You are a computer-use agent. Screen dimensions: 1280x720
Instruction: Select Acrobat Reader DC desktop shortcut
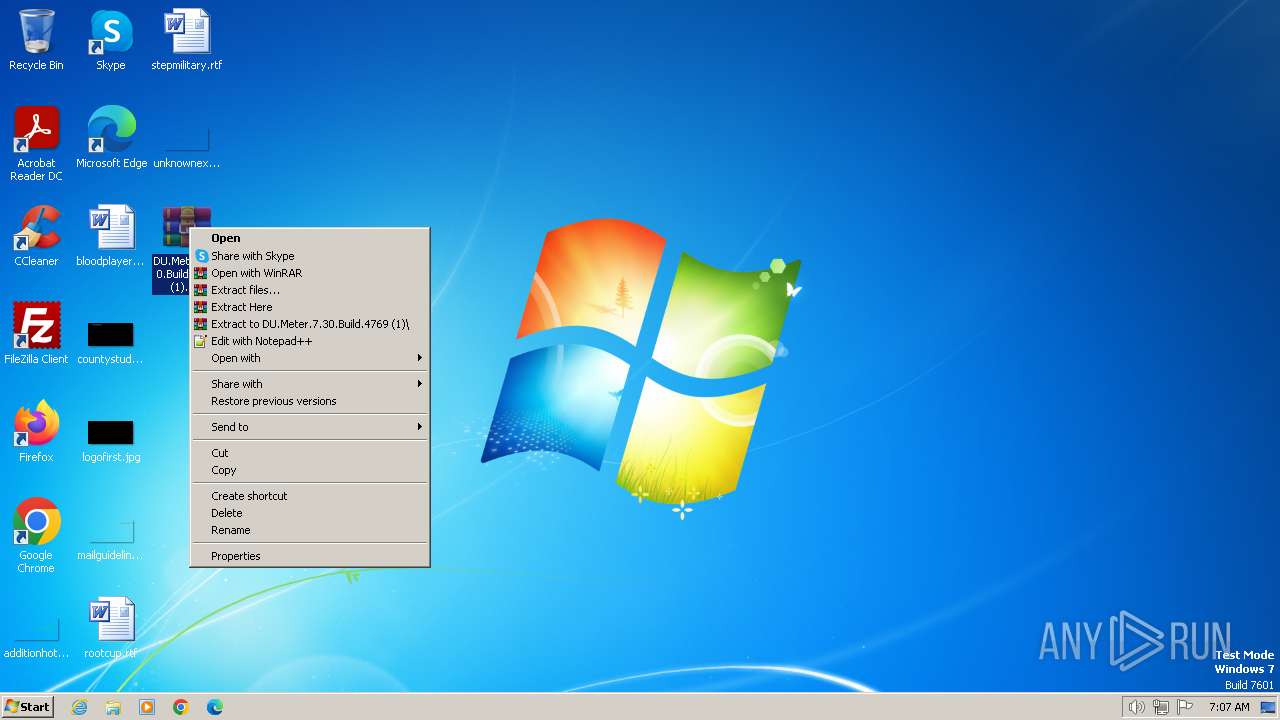coord(36,144)
